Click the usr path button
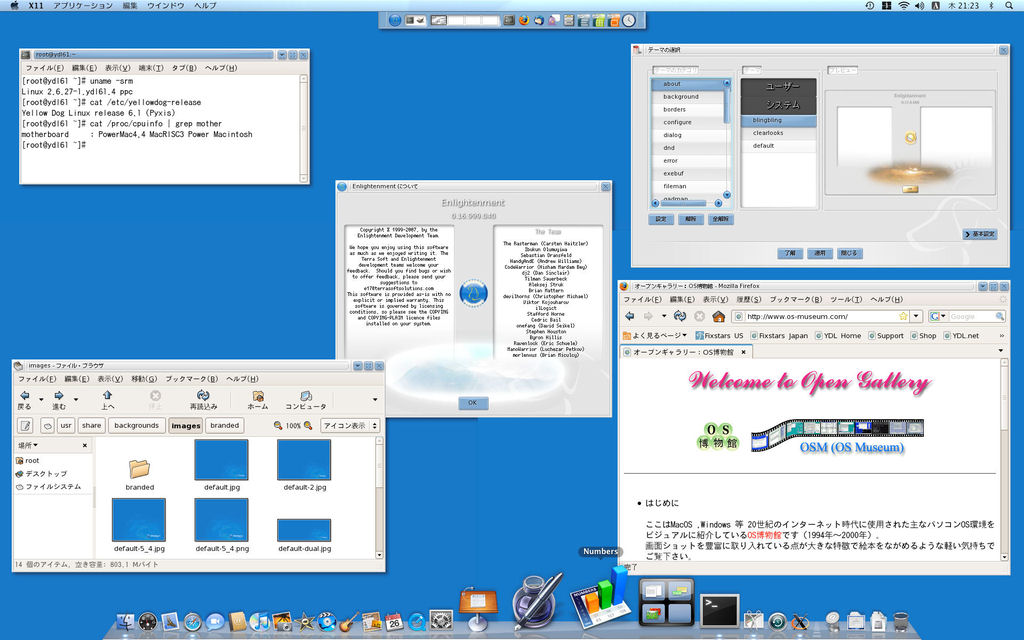 coord(66,426)
